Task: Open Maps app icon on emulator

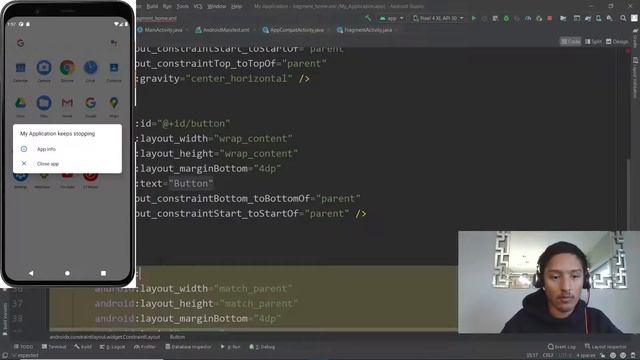Action: tap(114, 103)
